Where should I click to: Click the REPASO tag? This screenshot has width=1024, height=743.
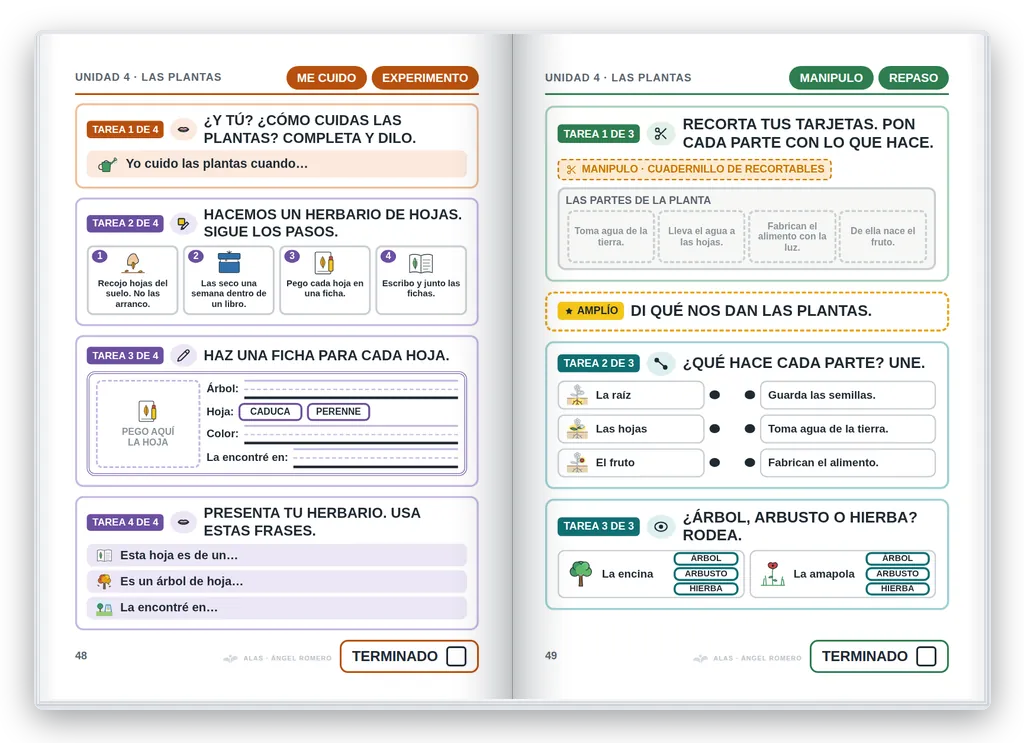(914, 78)
